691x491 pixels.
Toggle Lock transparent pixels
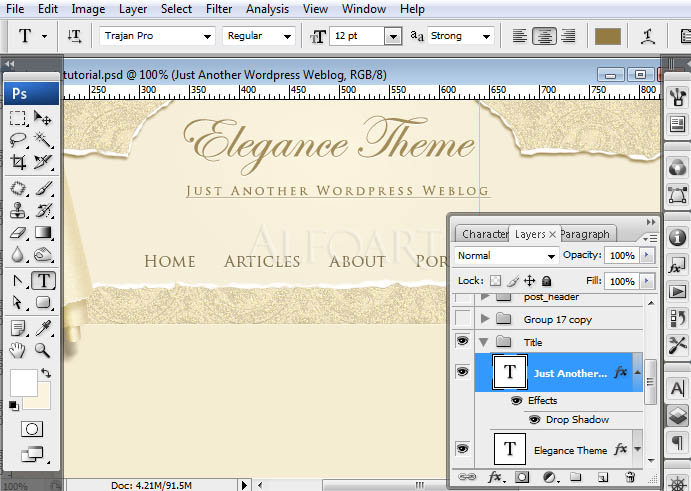496,281
